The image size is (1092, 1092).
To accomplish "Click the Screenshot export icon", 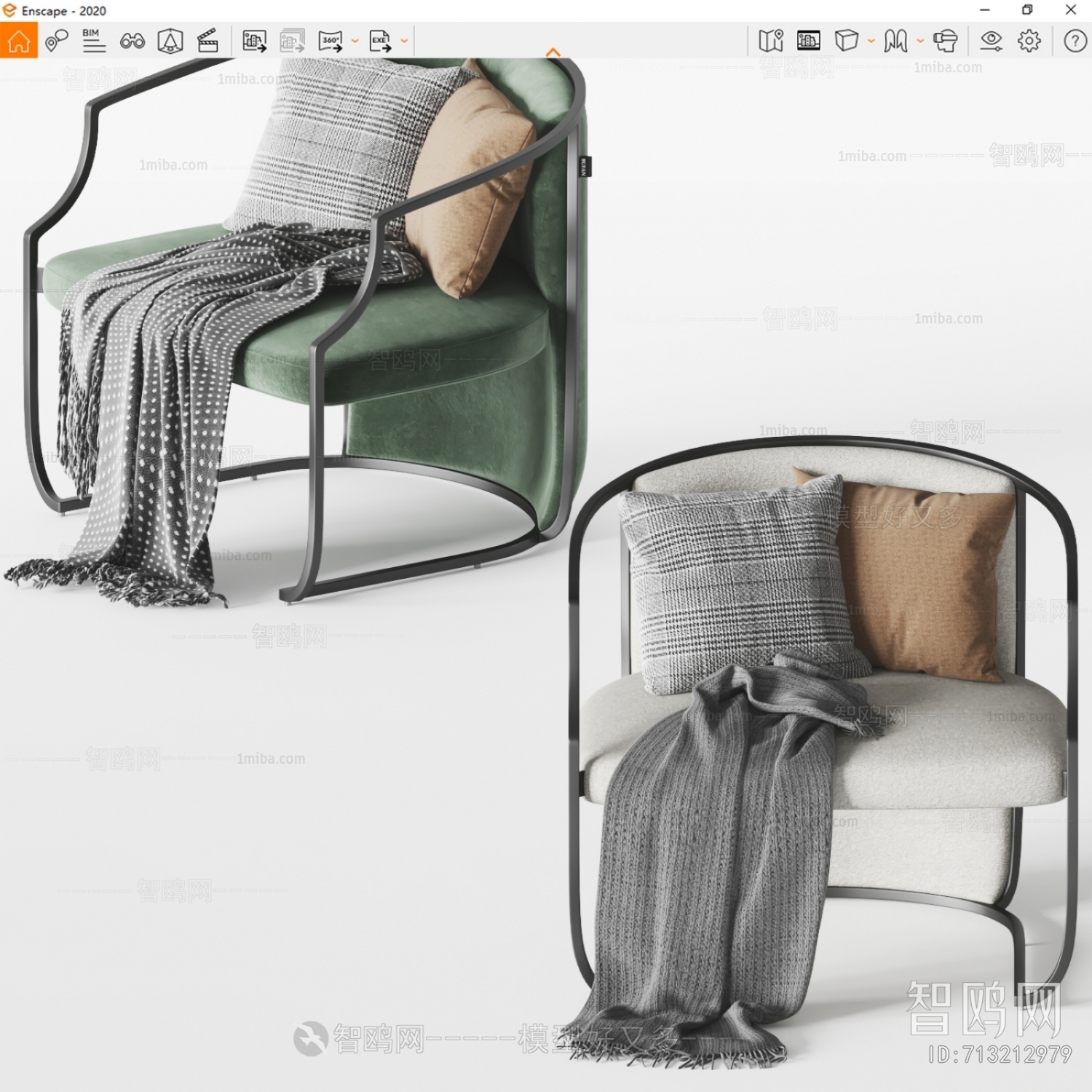I will tap(255, 41).
